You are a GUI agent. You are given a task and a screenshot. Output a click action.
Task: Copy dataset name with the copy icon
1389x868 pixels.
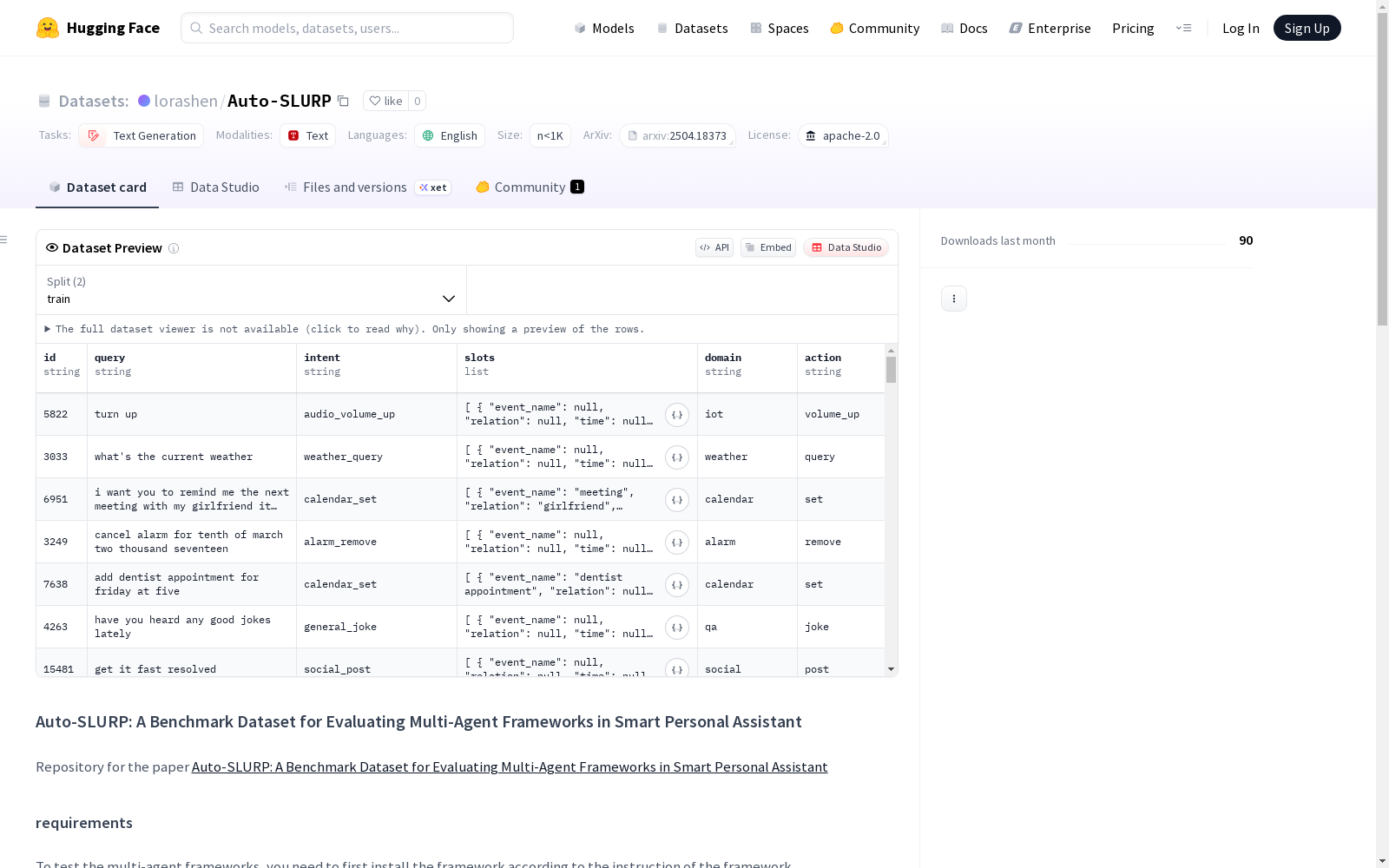point(344,101)
